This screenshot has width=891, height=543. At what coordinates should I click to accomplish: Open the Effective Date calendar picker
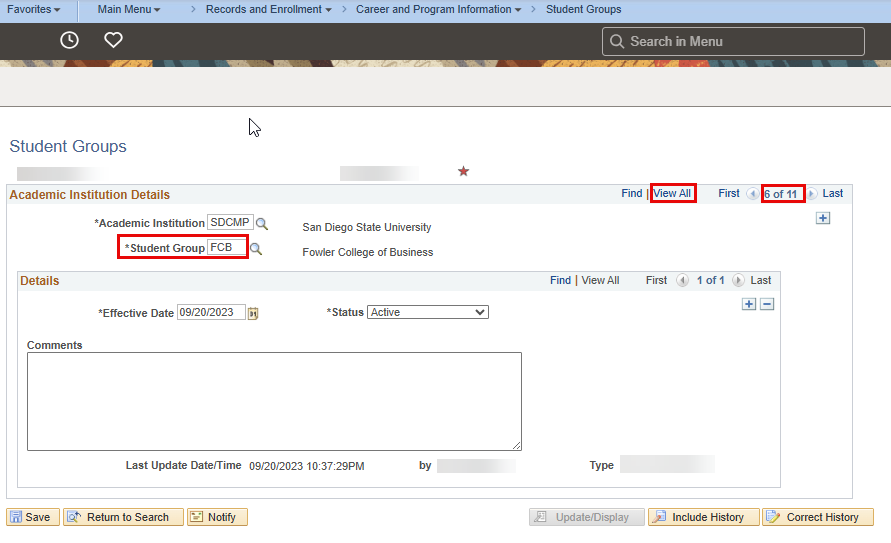click(253, 313)
